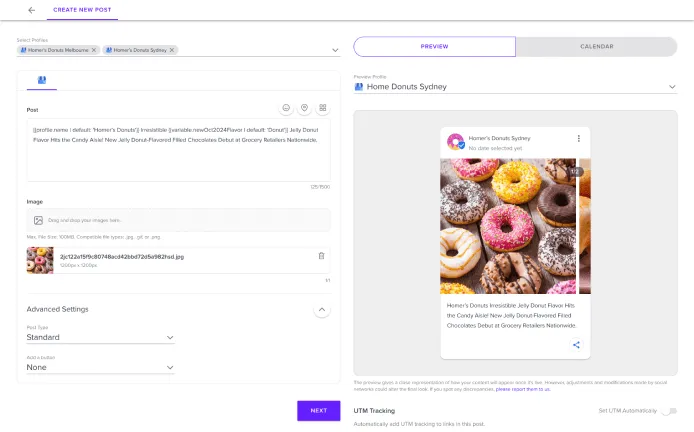Screen dimensions: 694x432
Task: Click the image drag and drop area
Action: click(178, 220)
